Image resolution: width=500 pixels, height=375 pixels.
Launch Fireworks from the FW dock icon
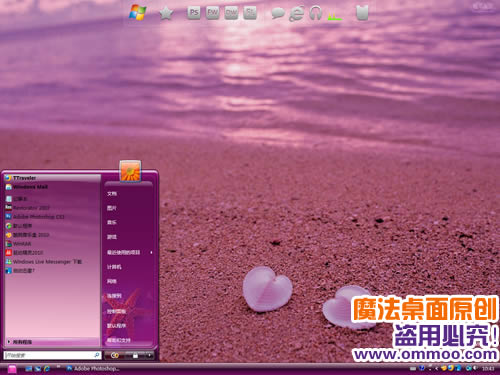pyautogui.click(x=212, y=13)
